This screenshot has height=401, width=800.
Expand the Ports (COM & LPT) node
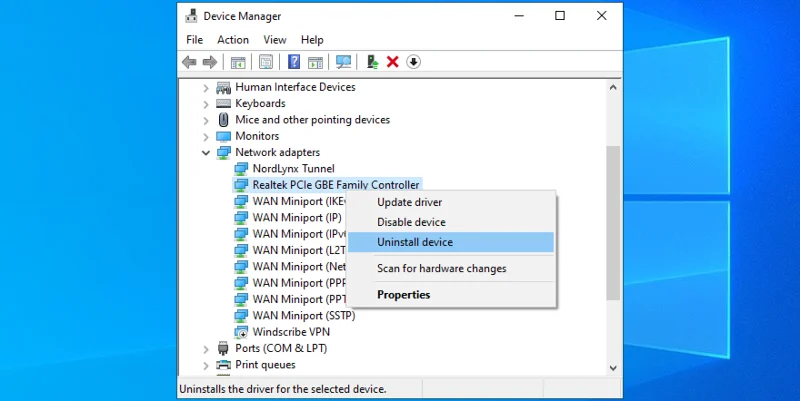pos(206,349)
